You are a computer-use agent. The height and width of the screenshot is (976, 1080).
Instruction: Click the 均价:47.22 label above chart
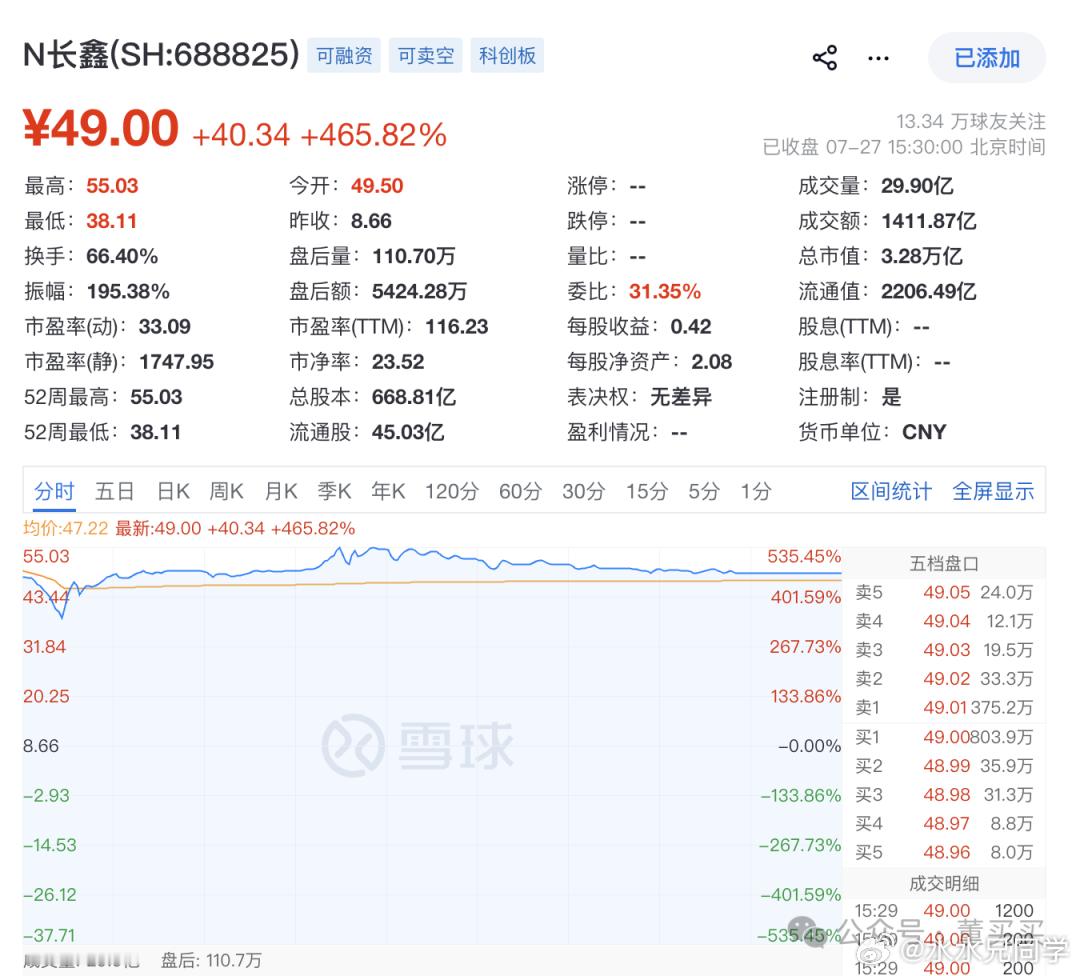65,528
